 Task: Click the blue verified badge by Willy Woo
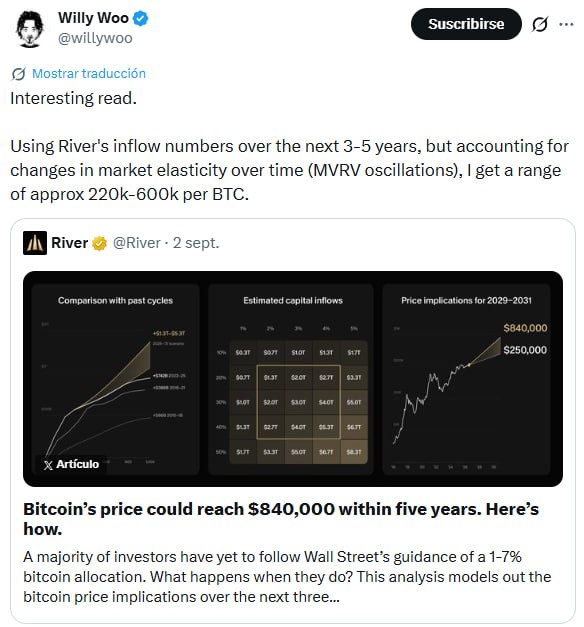coord(140,18)
